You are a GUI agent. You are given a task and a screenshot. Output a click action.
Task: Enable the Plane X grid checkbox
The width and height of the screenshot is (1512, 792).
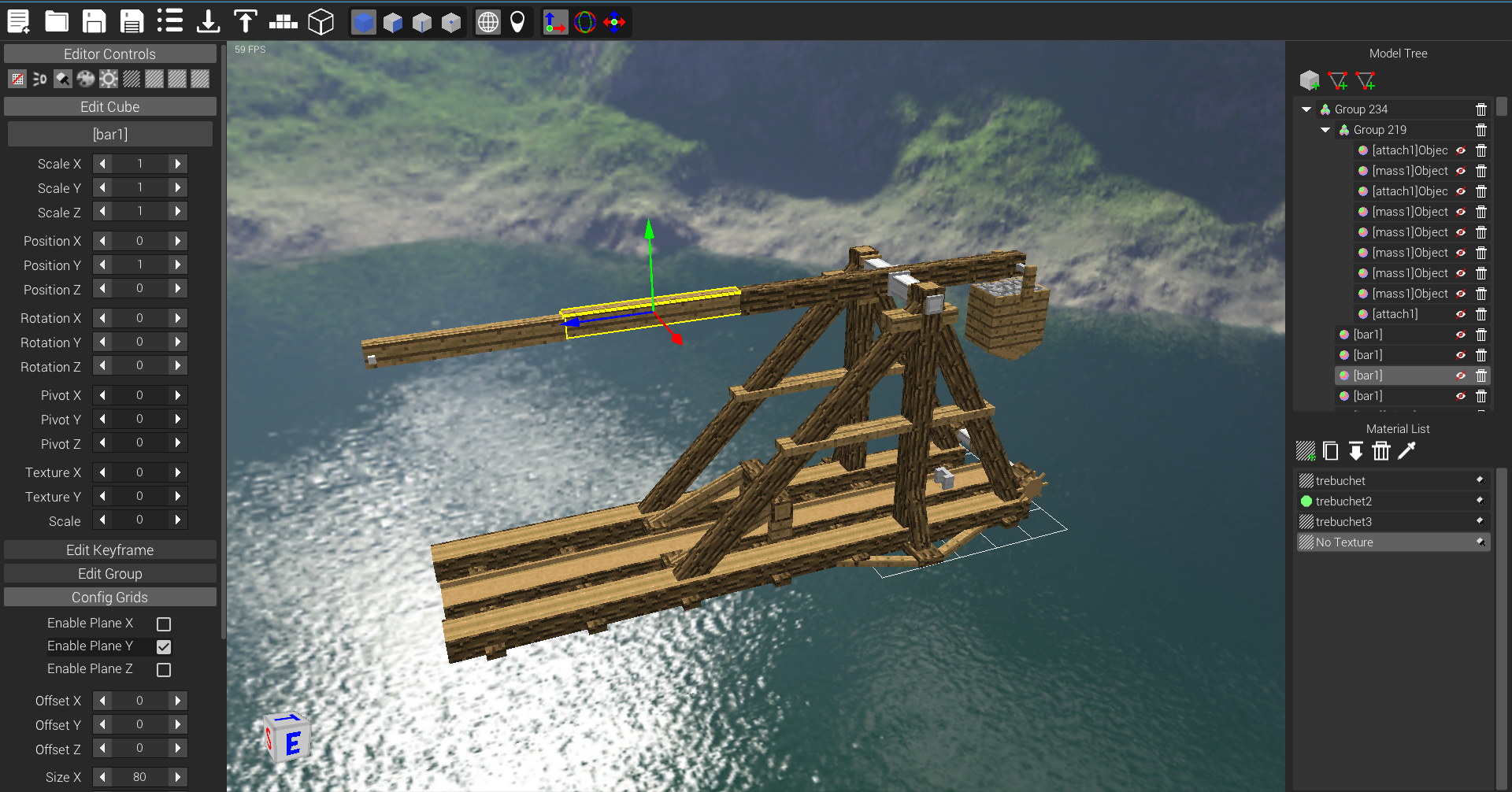pyautogui.click(x=164, y=624)
